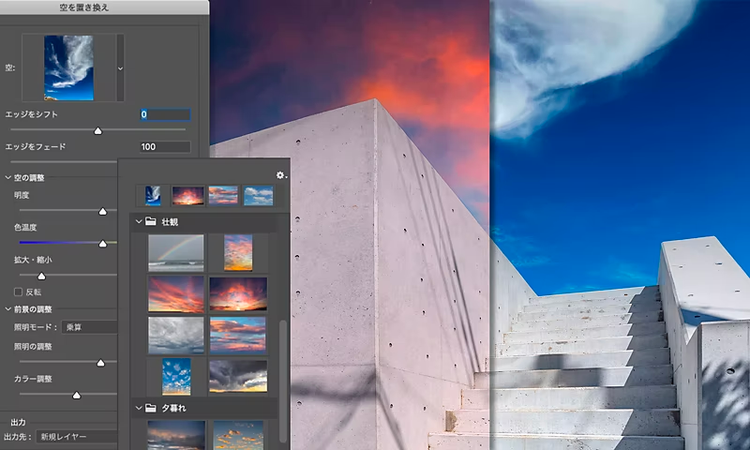Choose the portrait pink-orange clouds preset
The height and width of the screenshot is (450, 750).
tap(238, 253)
